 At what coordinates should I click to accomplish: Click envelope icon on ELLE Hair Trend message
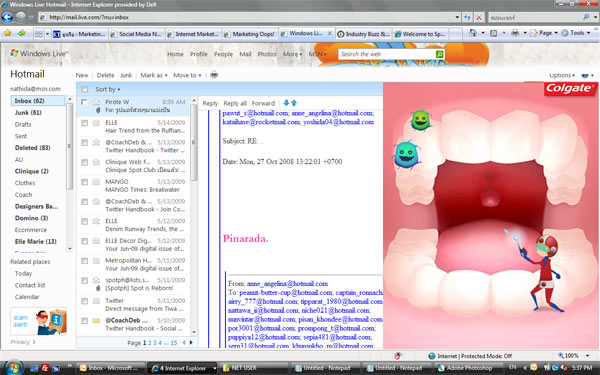coord(96,123)
